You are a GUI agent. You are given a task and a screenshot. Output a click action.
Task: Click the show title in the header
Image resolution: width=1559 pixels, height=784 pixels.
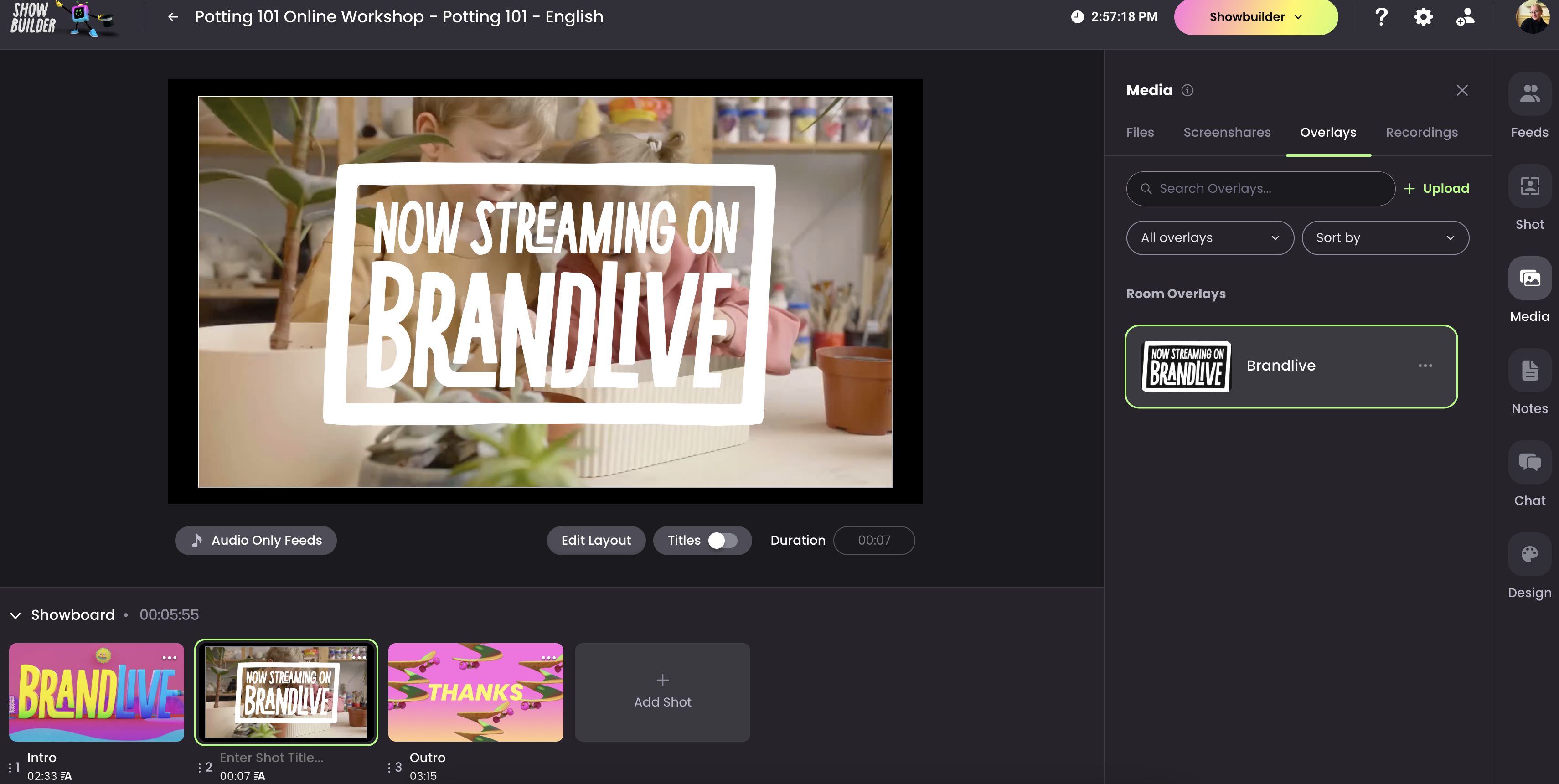tap(399, 17)
